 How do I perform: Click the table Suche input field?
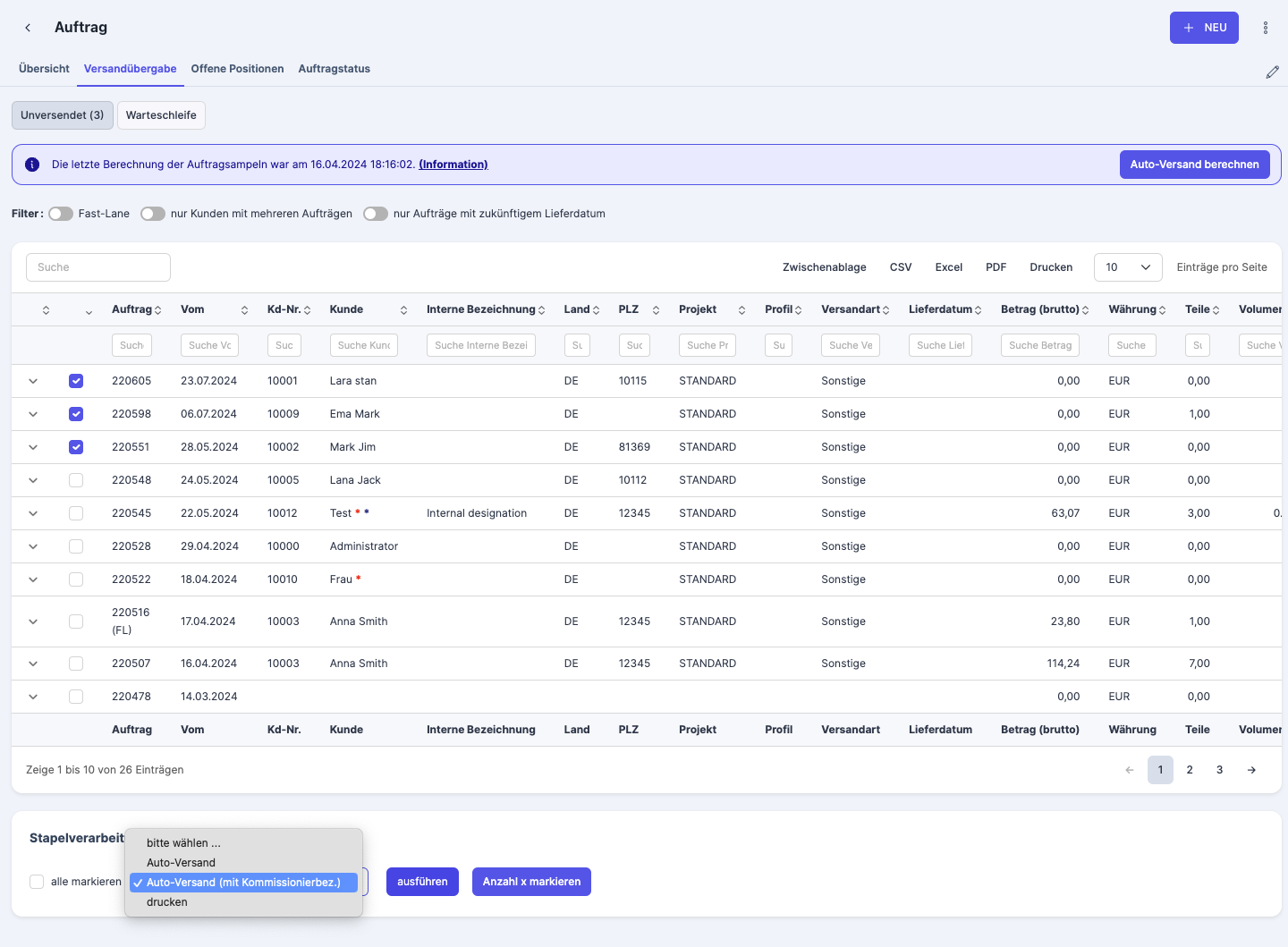pos(98,267)
